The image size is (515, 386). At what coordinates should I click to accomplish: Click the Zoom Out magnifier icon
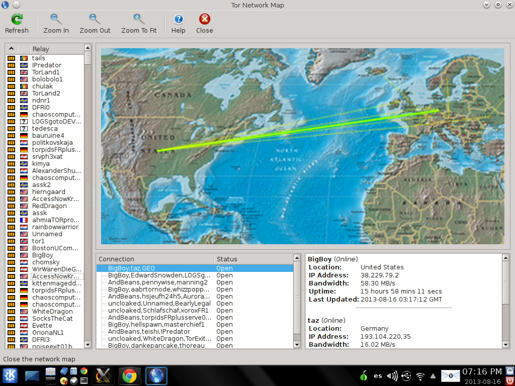pos(95,19)
